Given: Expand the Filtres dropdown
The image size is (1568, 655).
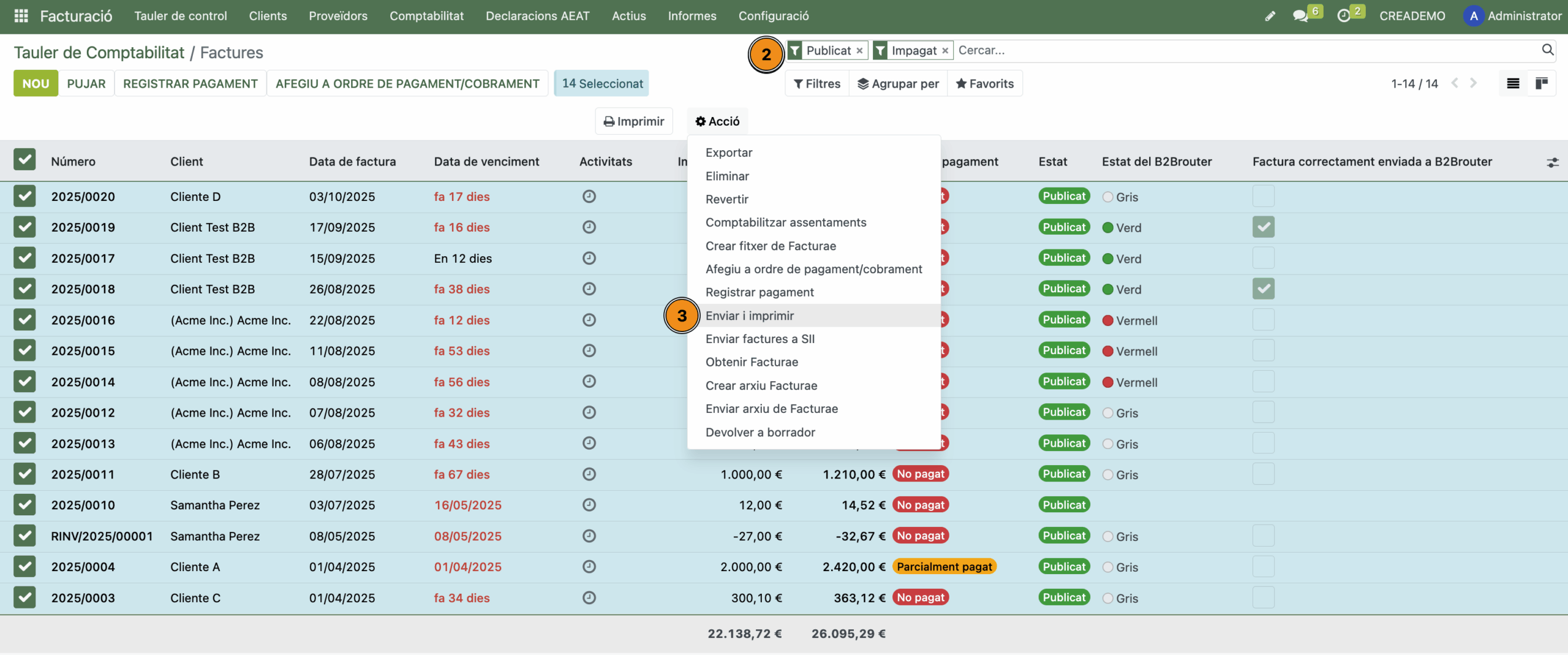Looking at the screenshot, I should 817,83.
